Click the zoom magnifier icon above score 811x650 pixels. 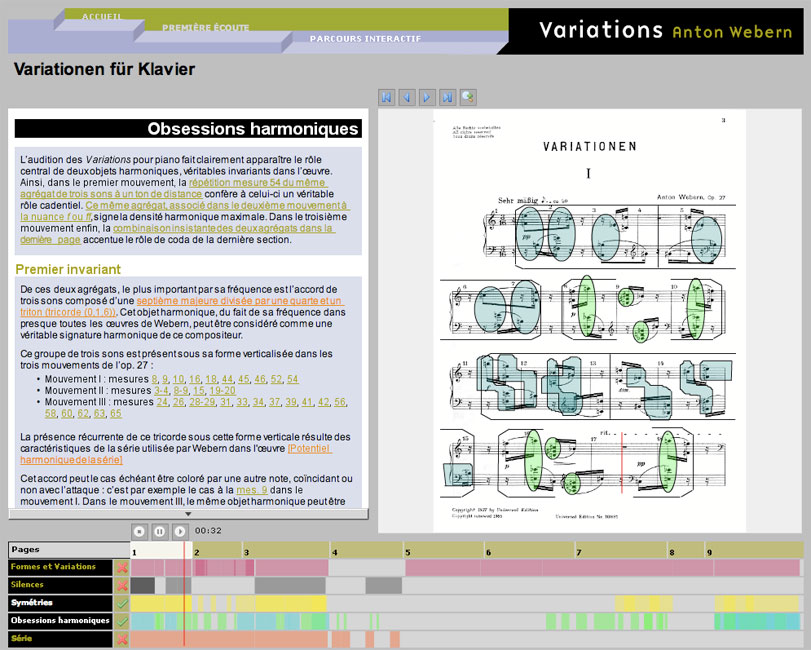click(x=468, y=97)
